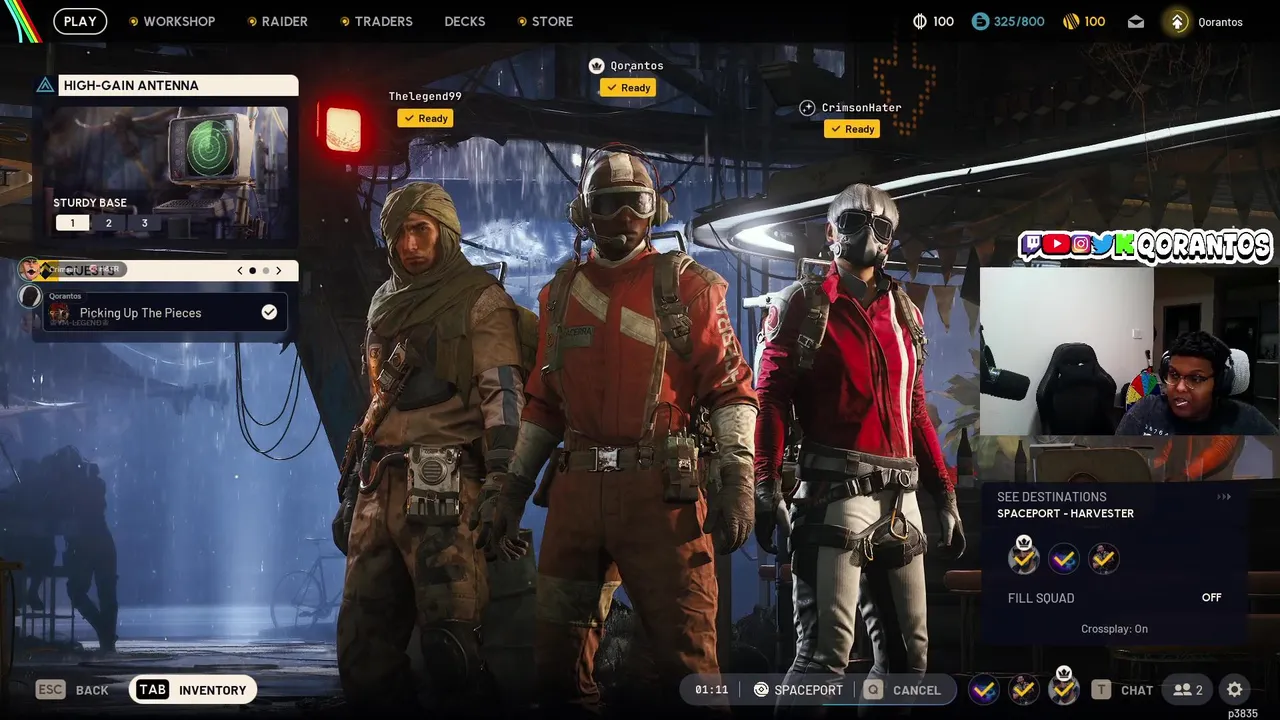Open Qorantos profile badge in top bar

1178,22
